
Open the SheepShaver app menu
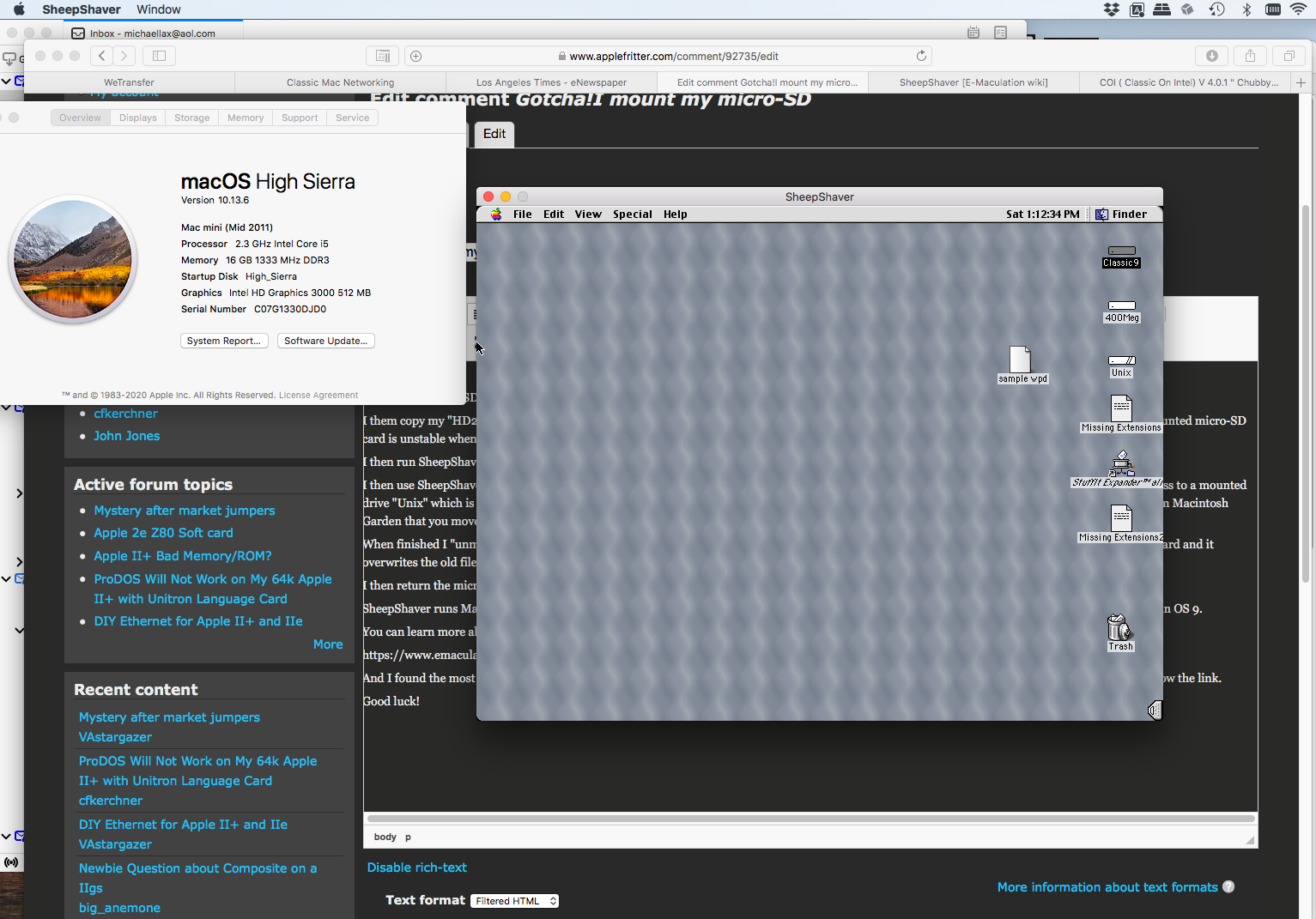point(82,9)
